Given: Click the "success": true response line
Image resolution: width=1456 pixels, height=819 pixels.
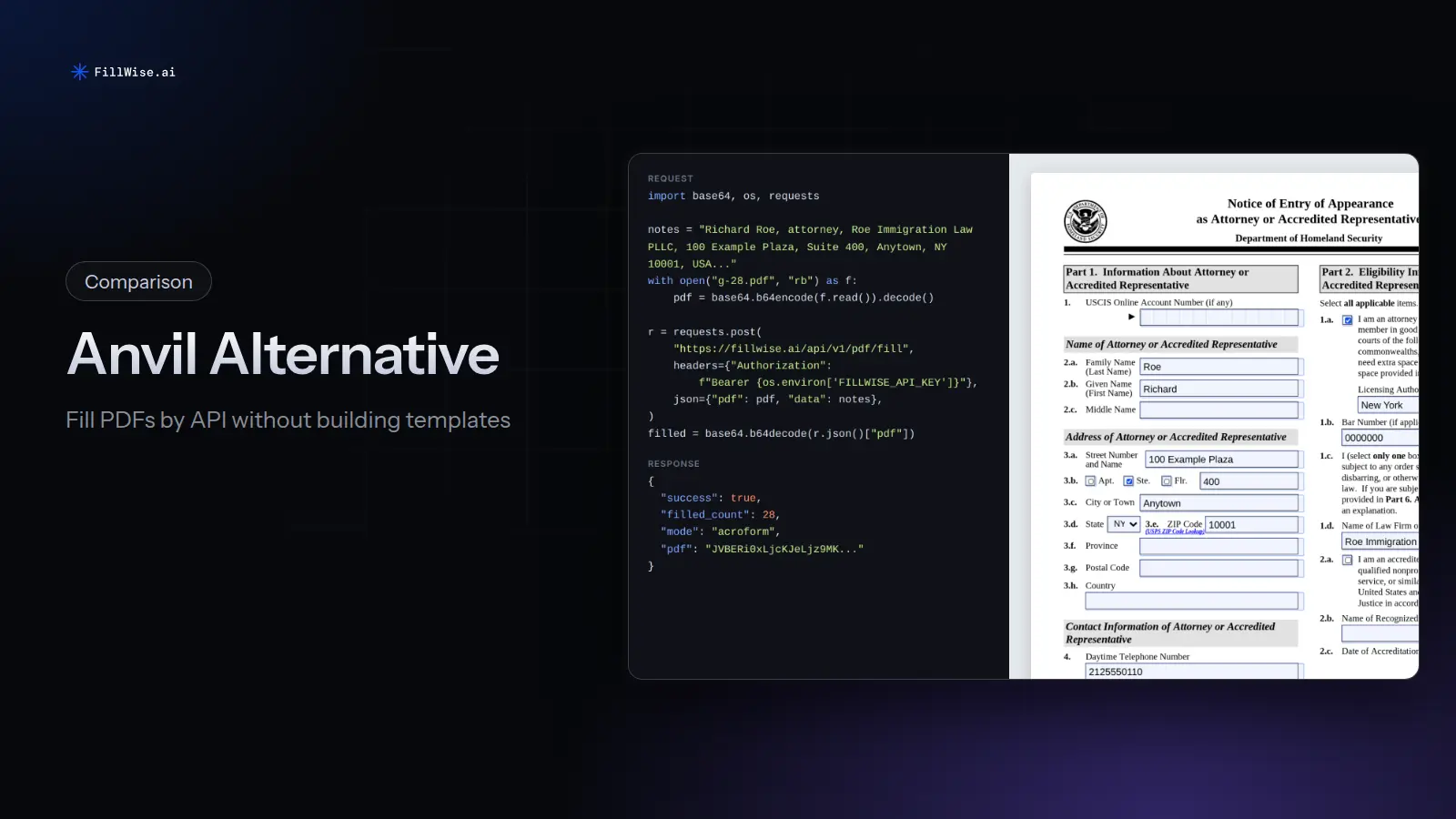Looking at the screenshot, I should click(x=711, y=498).
